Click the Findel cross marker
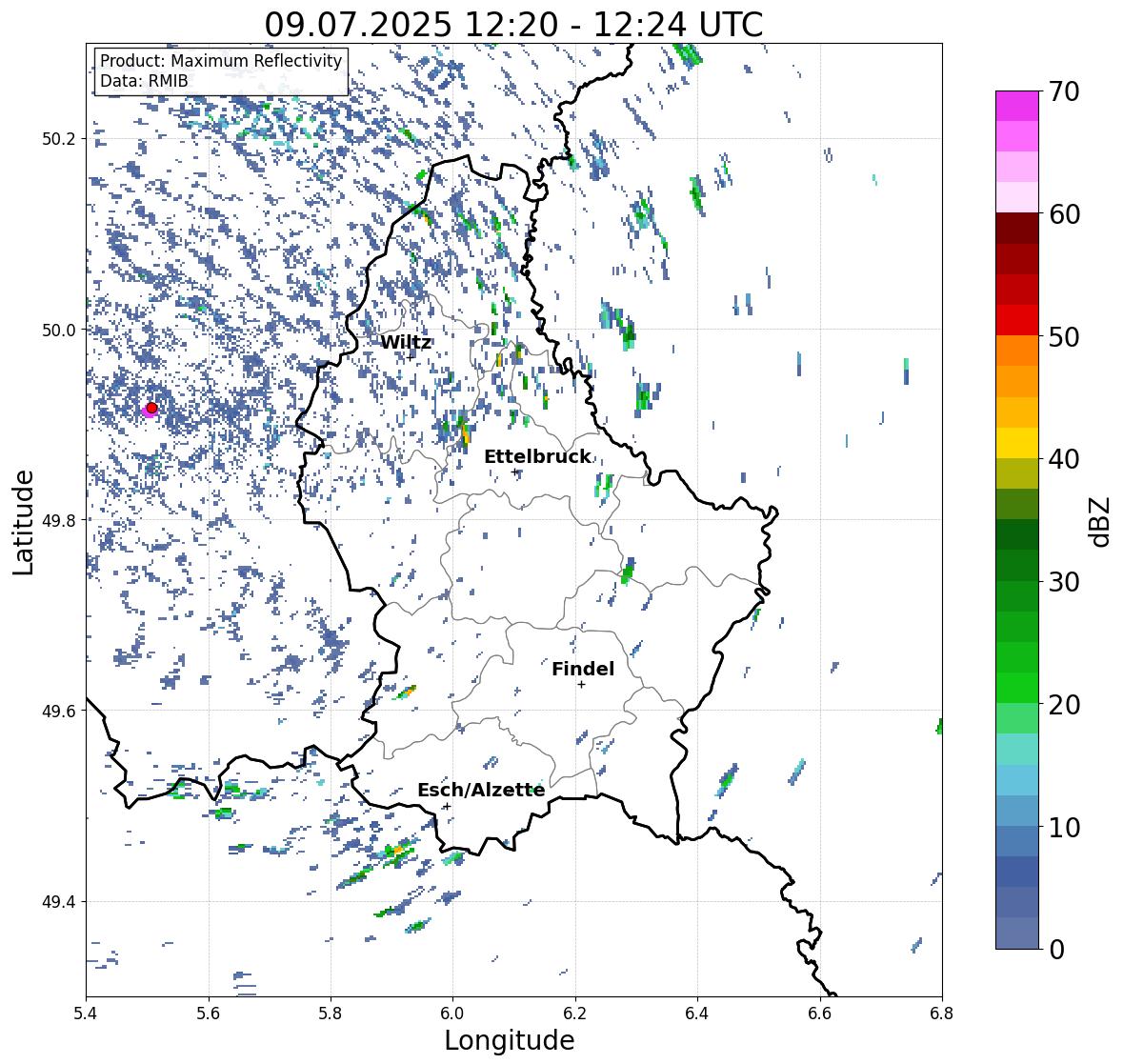1123x1064 pixels. pyautogui.click(x=582, y=685)
